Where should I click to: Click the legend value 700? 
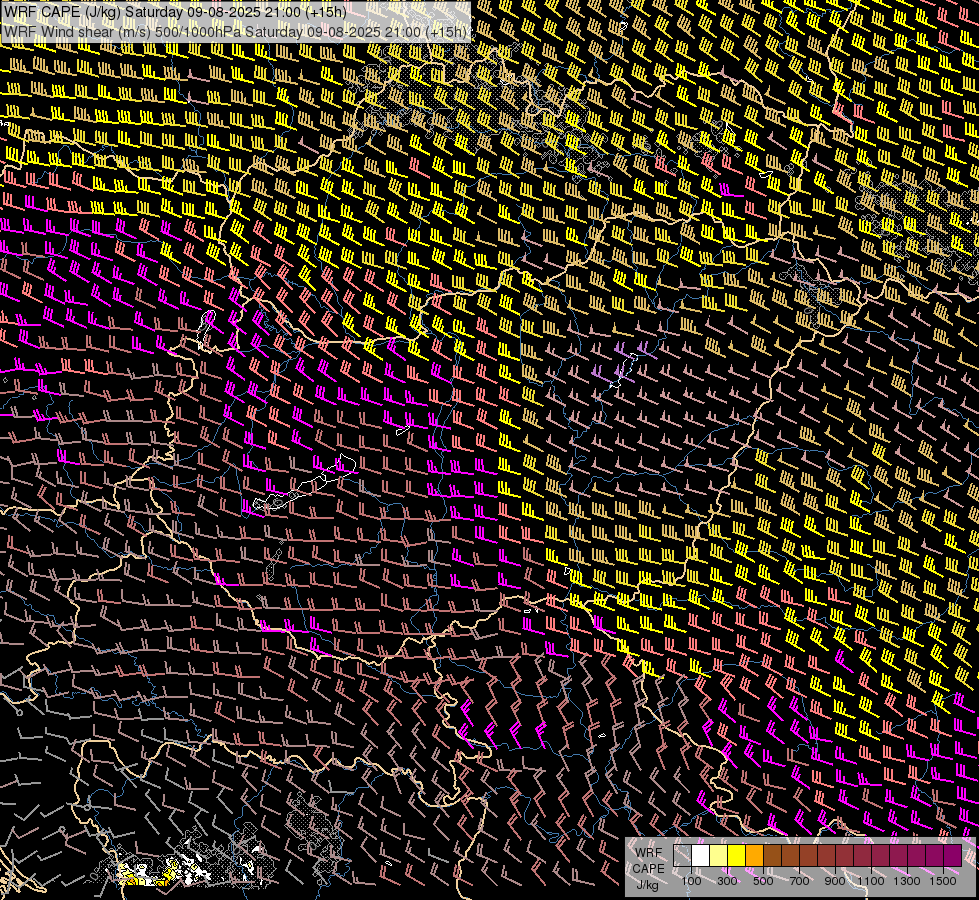click(x=799, y=881)
